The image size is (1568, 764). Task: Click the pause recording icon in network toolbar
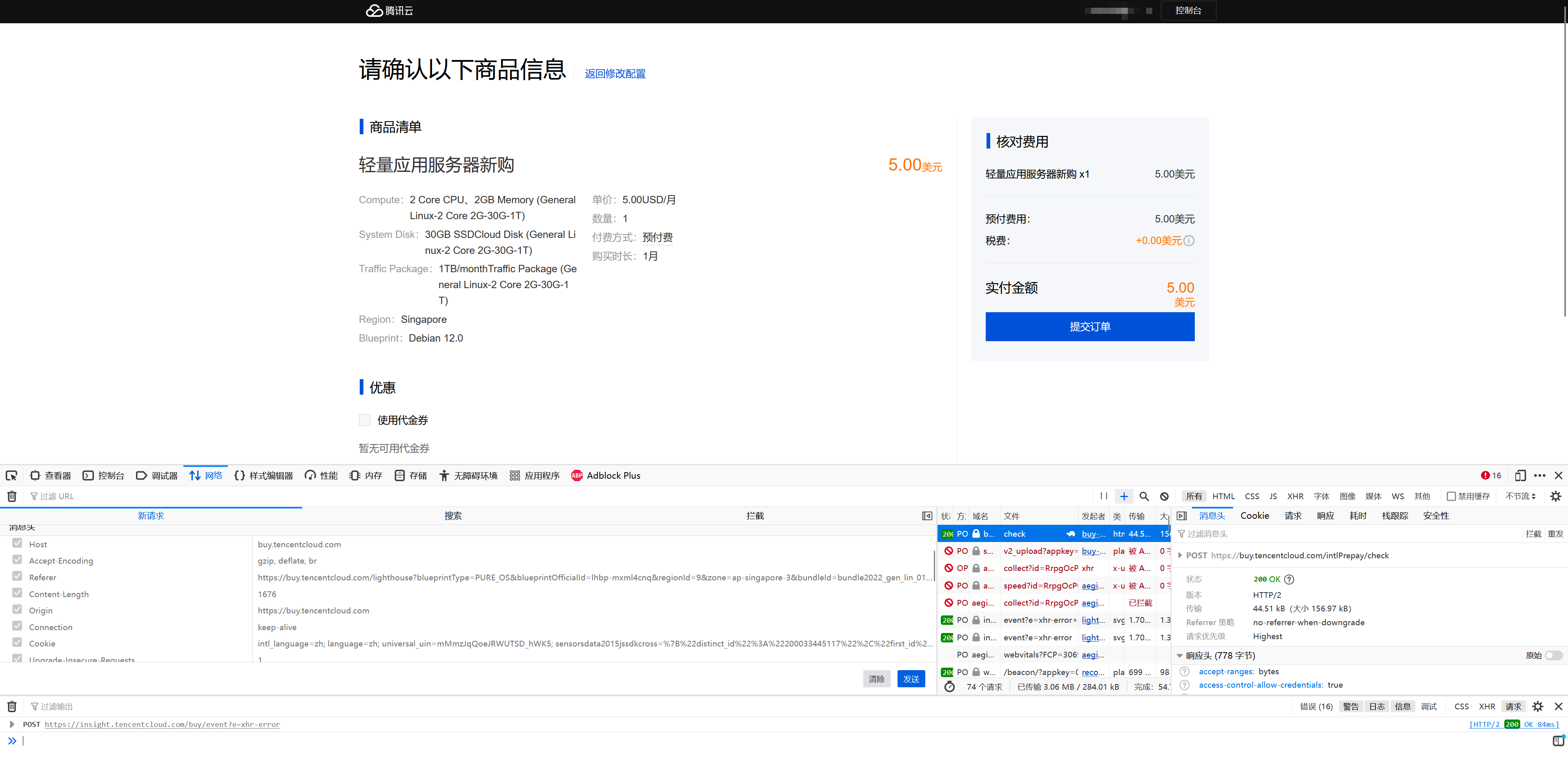[1104, 496]
